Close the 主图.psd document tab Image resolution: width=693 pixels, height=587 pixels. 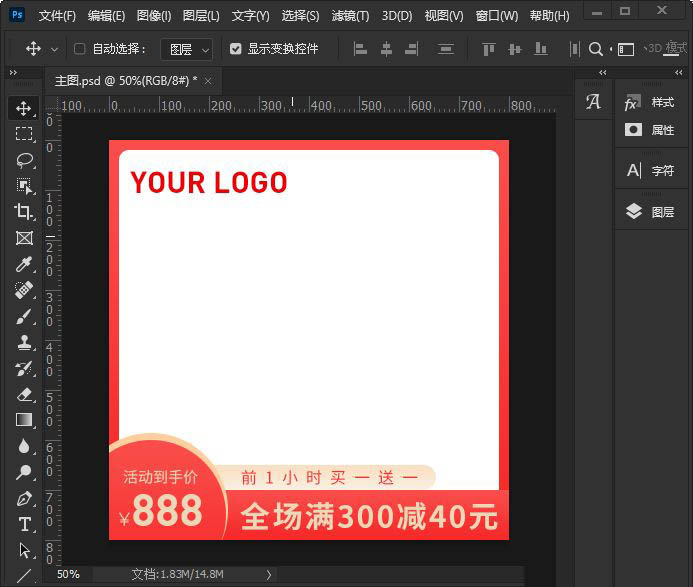point(208,81)
